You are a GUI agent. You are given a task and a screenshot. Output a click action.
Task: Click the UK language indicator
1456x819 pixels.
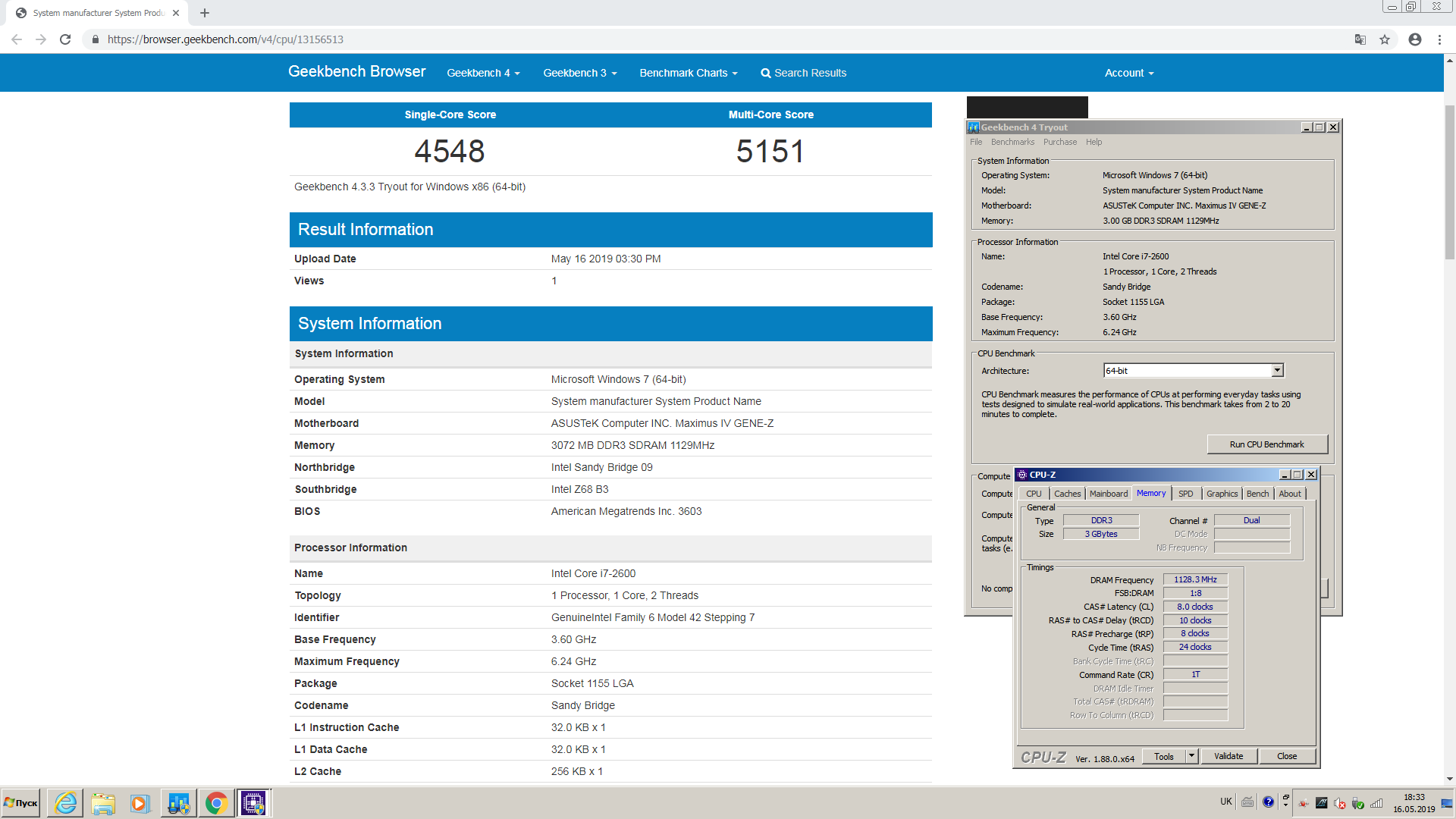tap(1225, 802)
